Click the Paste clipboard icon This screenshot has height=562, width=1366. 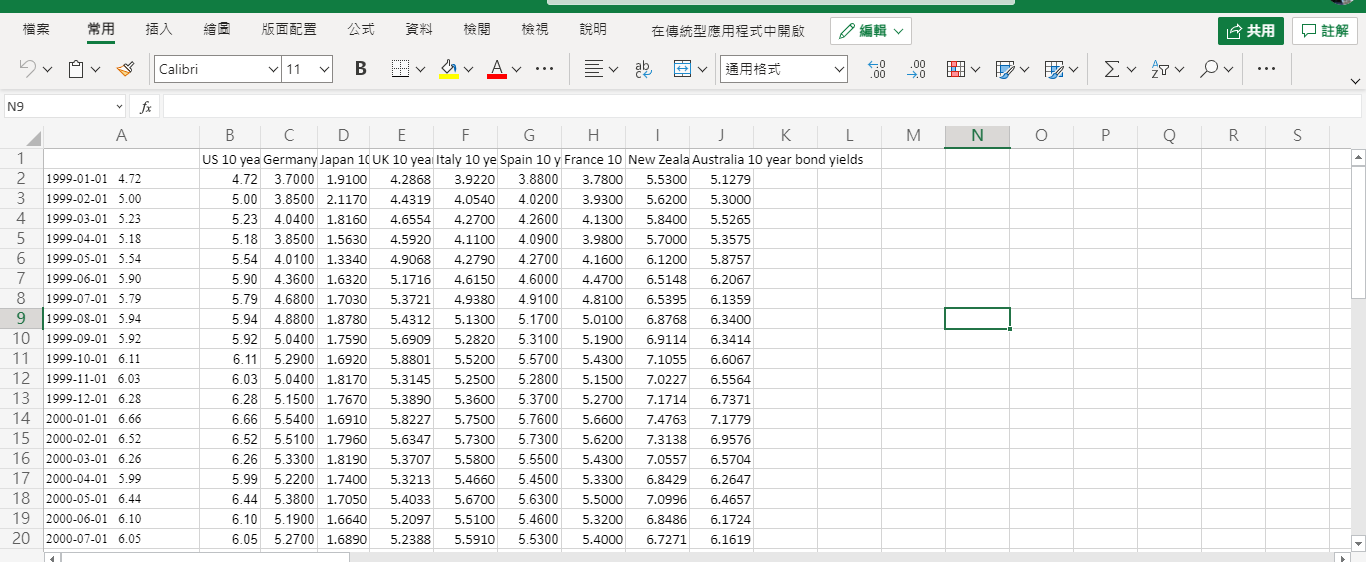pyautogui.click(x=76, y=69)
